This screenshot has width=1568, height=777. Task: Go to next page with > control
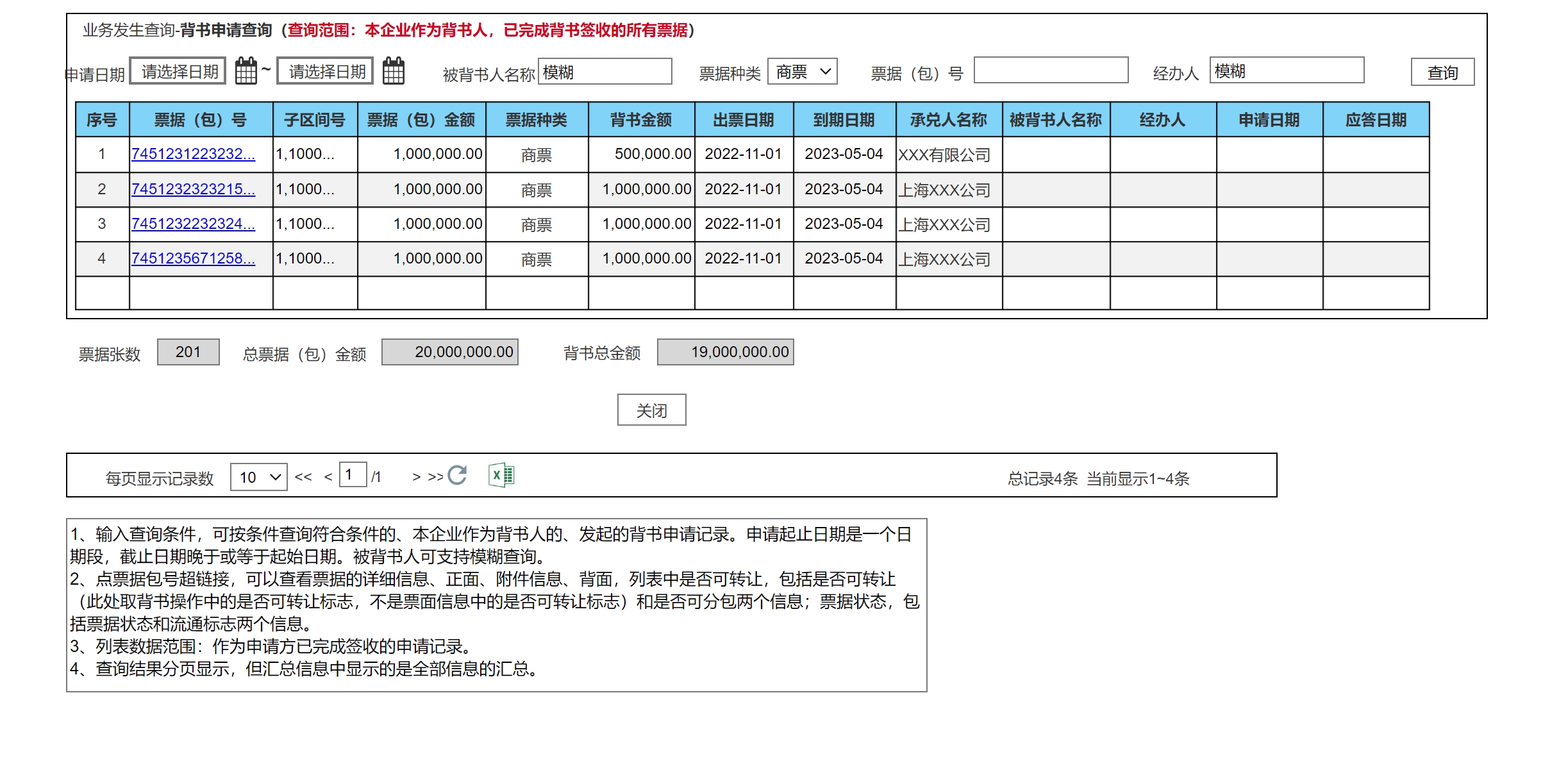click(x=417, y=477)
